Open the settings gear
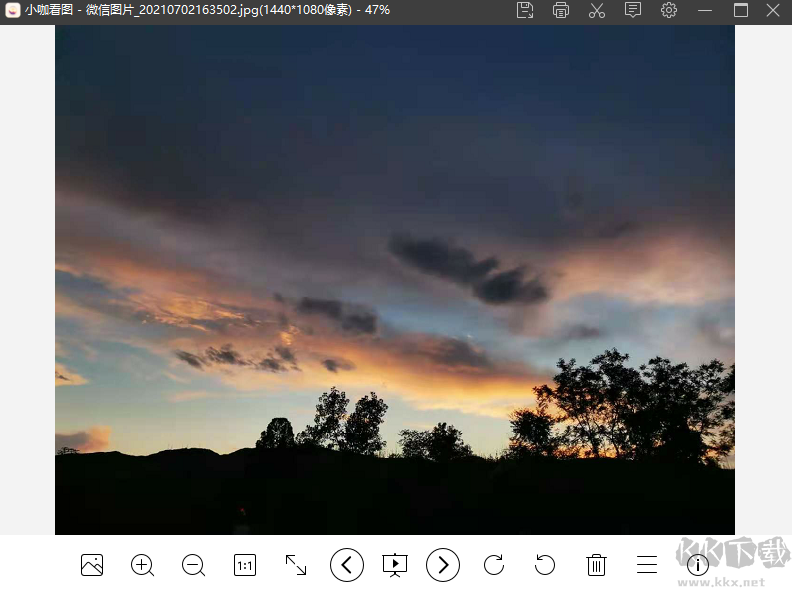The height and width of the screenshot is (589, 792). point(669,10)
